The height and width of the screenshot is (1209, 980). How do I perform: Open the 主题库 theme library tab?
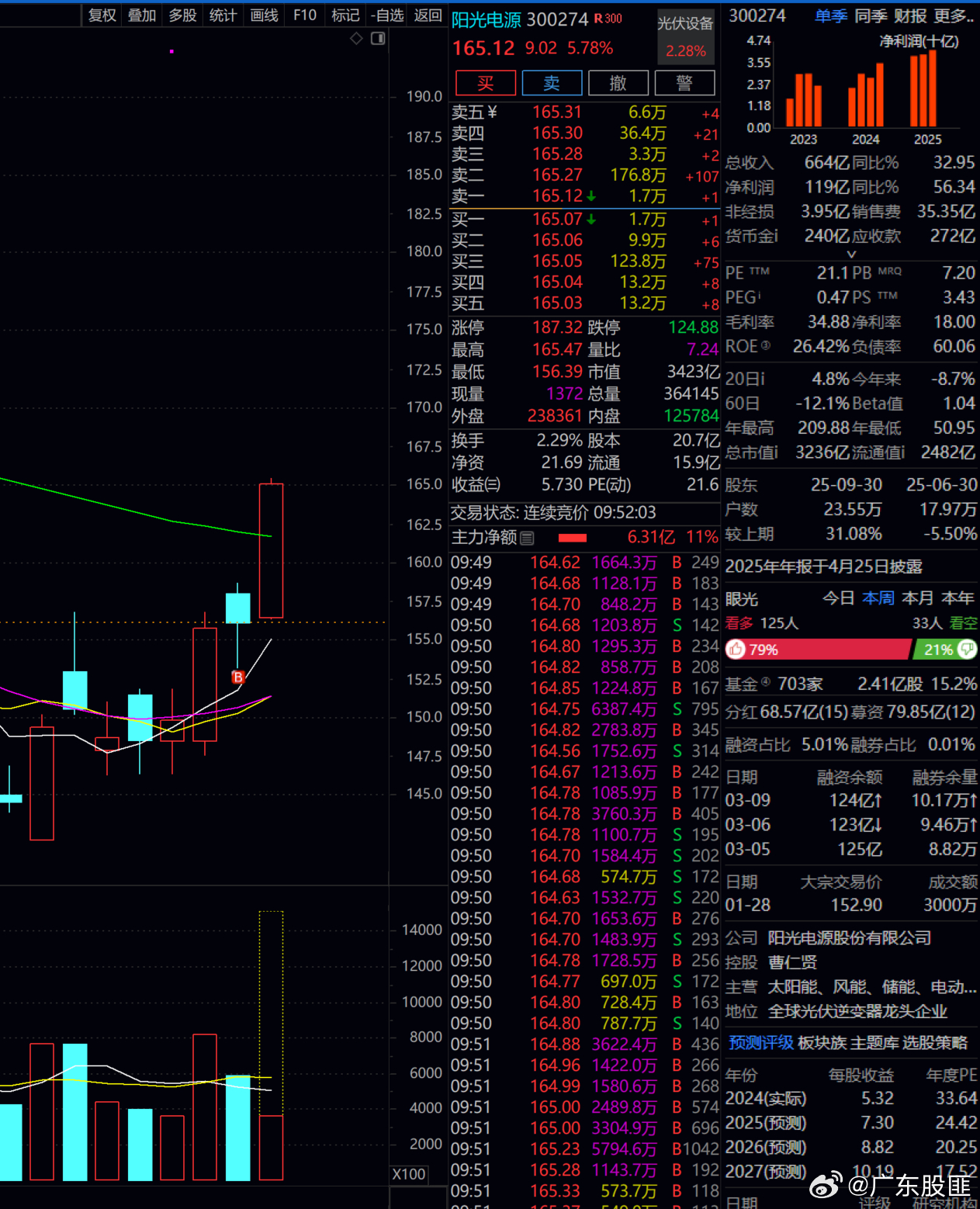point(874,1043)
